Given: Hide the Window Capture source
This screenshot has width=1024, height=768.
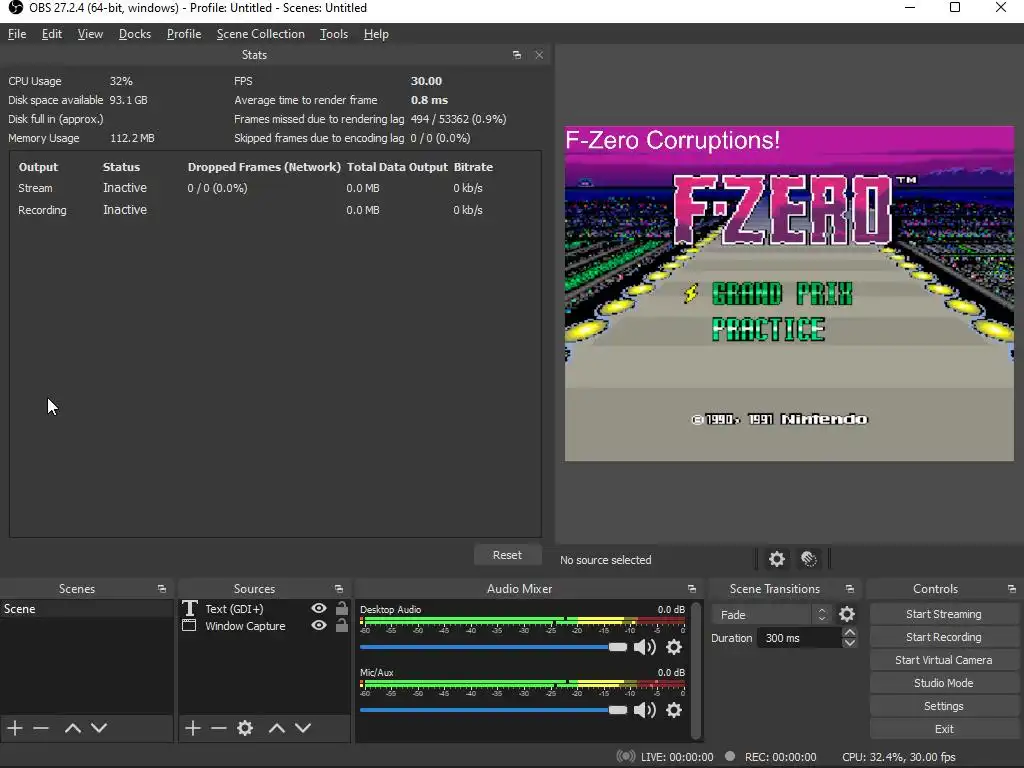Looking at the screenshot, I should click(x=319, y=626).
